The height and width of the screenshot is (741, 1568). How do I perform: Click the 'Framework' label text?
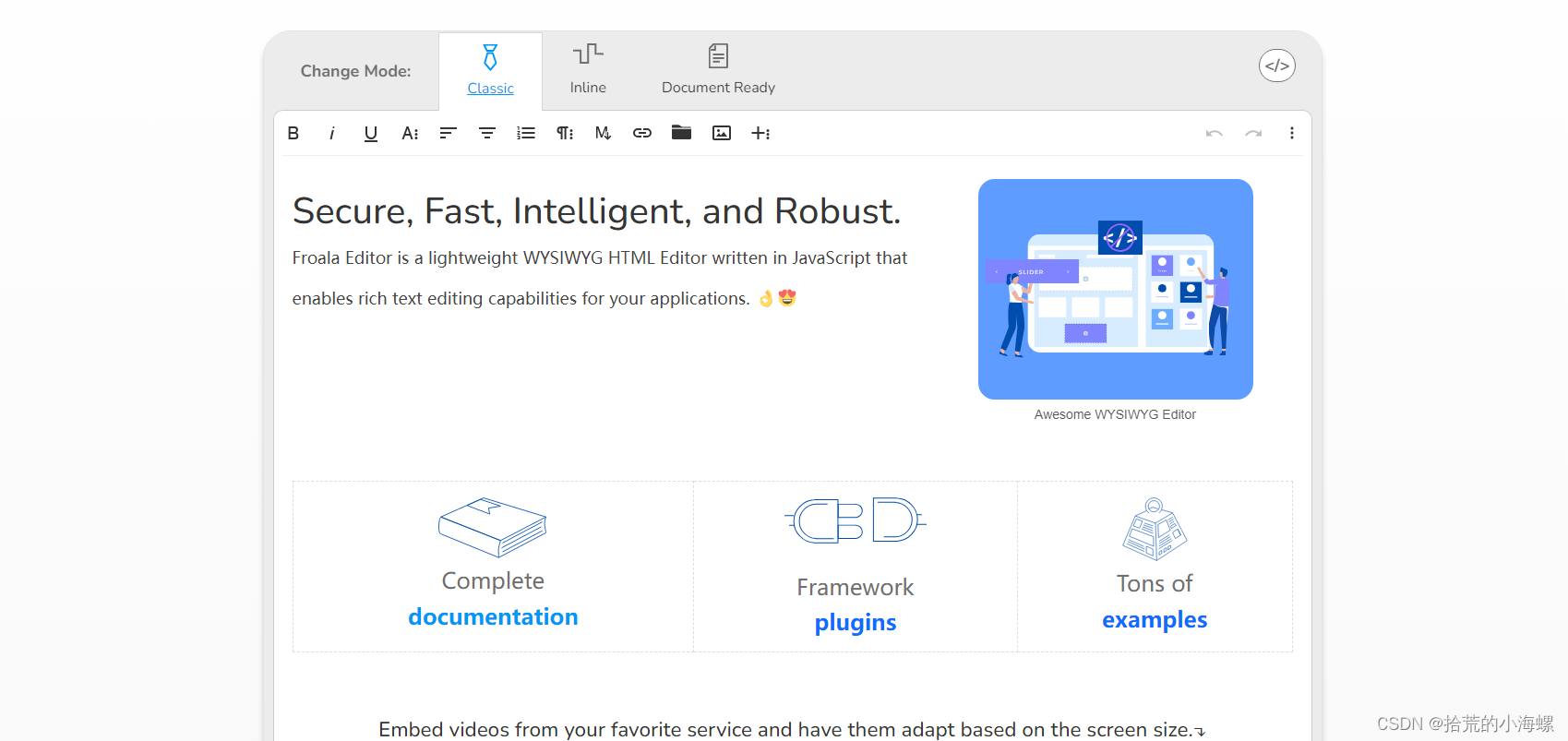click(856, 587)
